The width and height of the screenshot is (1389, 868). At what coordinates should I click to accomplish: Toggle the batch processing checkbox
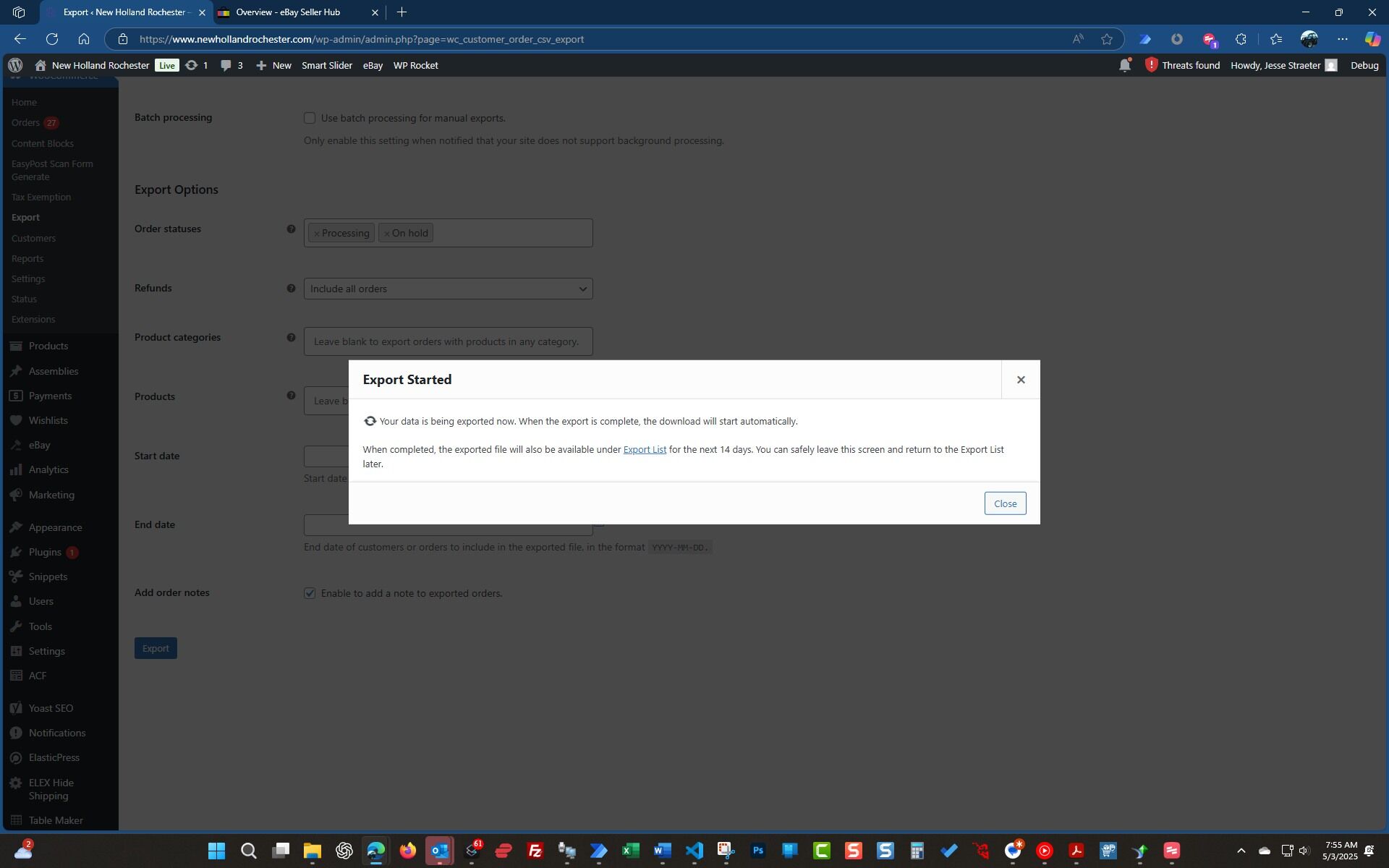[310, 118]
